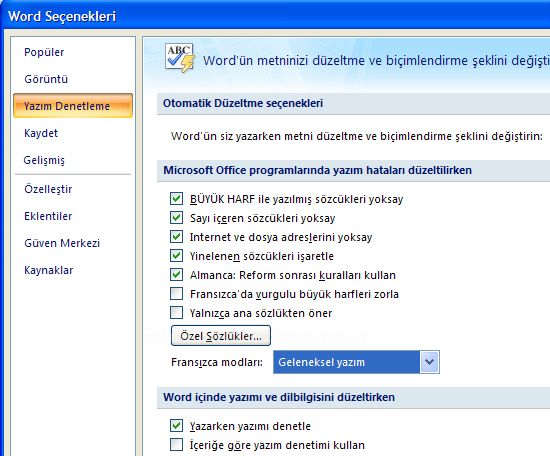
Task: Enable Fransızca'da vurgulu büyük harfleri zorla
Action: point(176,293)
